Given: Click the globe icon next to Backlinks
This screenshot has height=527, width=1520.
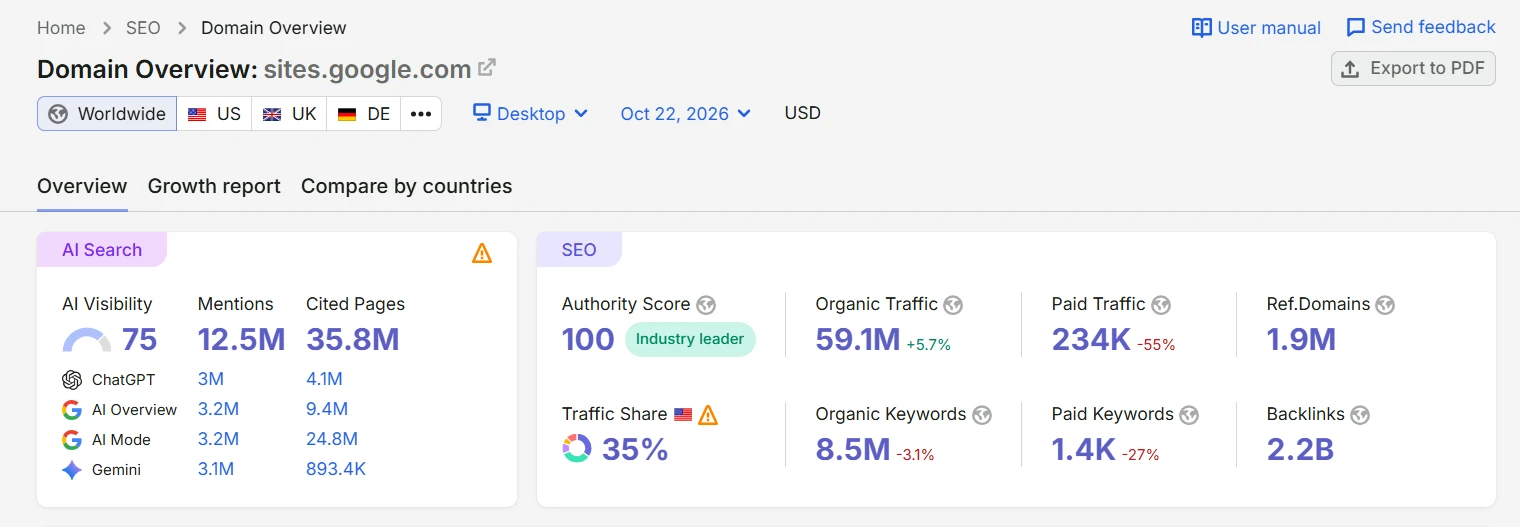Looking at the screenshot, I should [x=1360, y=415].
